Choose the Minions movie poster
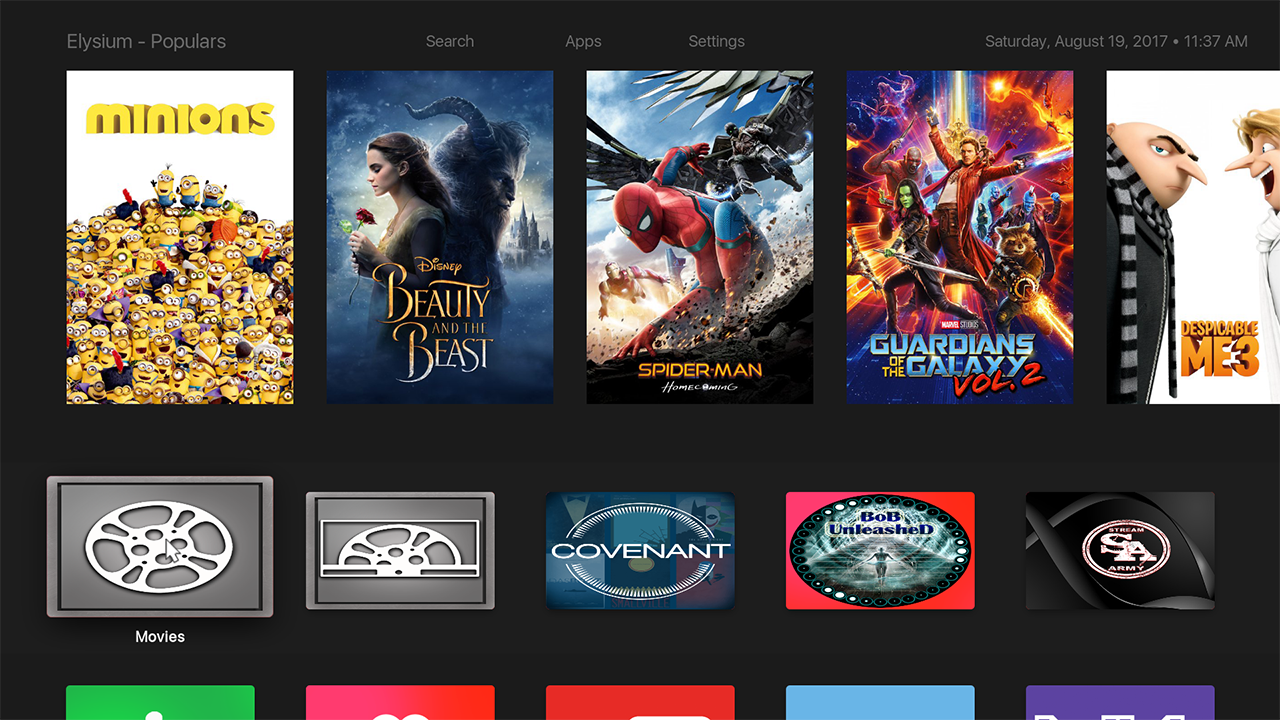This screenshot has height=720, width=1280. [x=180, y=237]
